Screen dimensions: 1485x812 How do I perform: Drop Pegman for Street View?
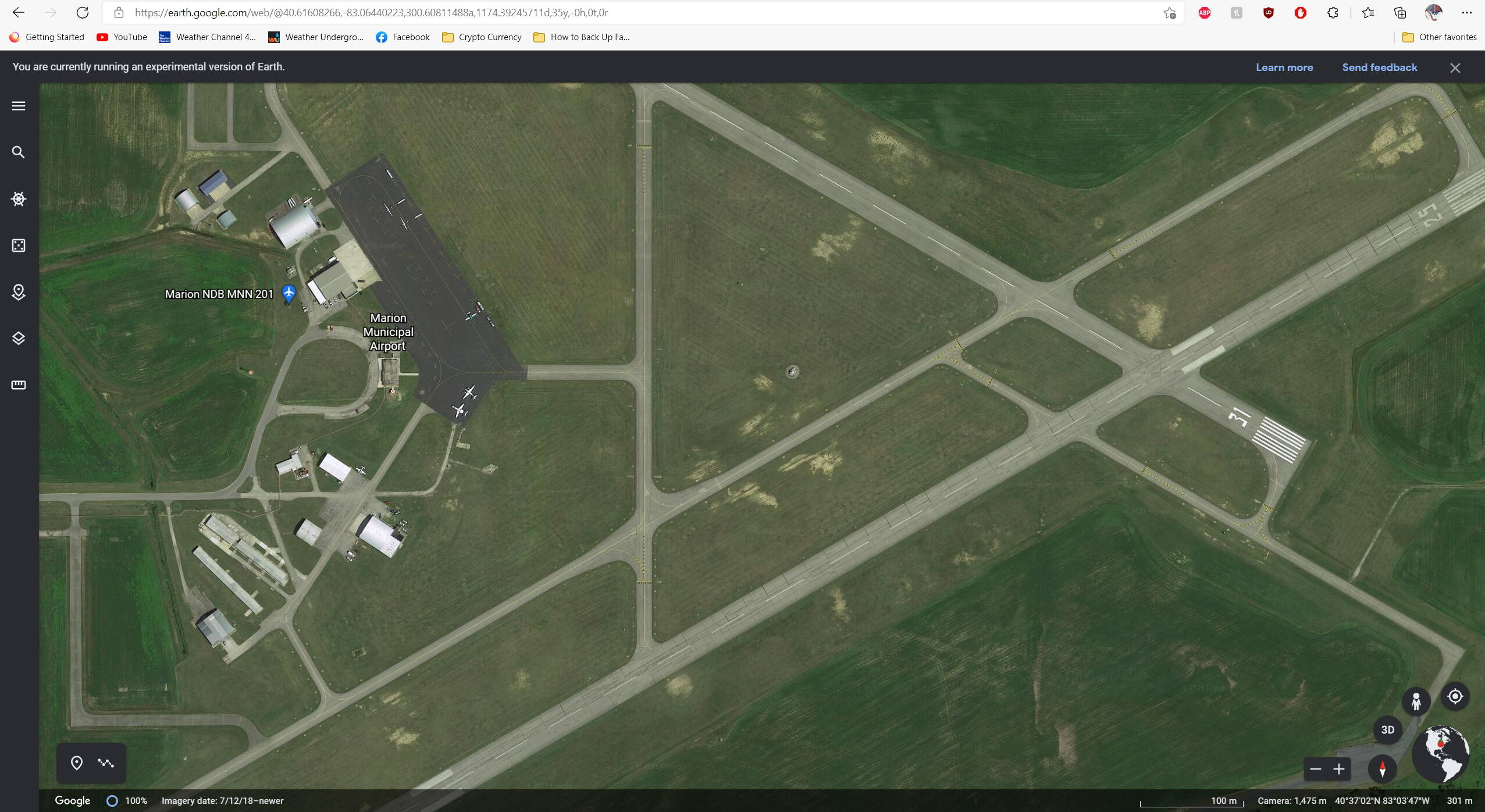point(1416,701)
